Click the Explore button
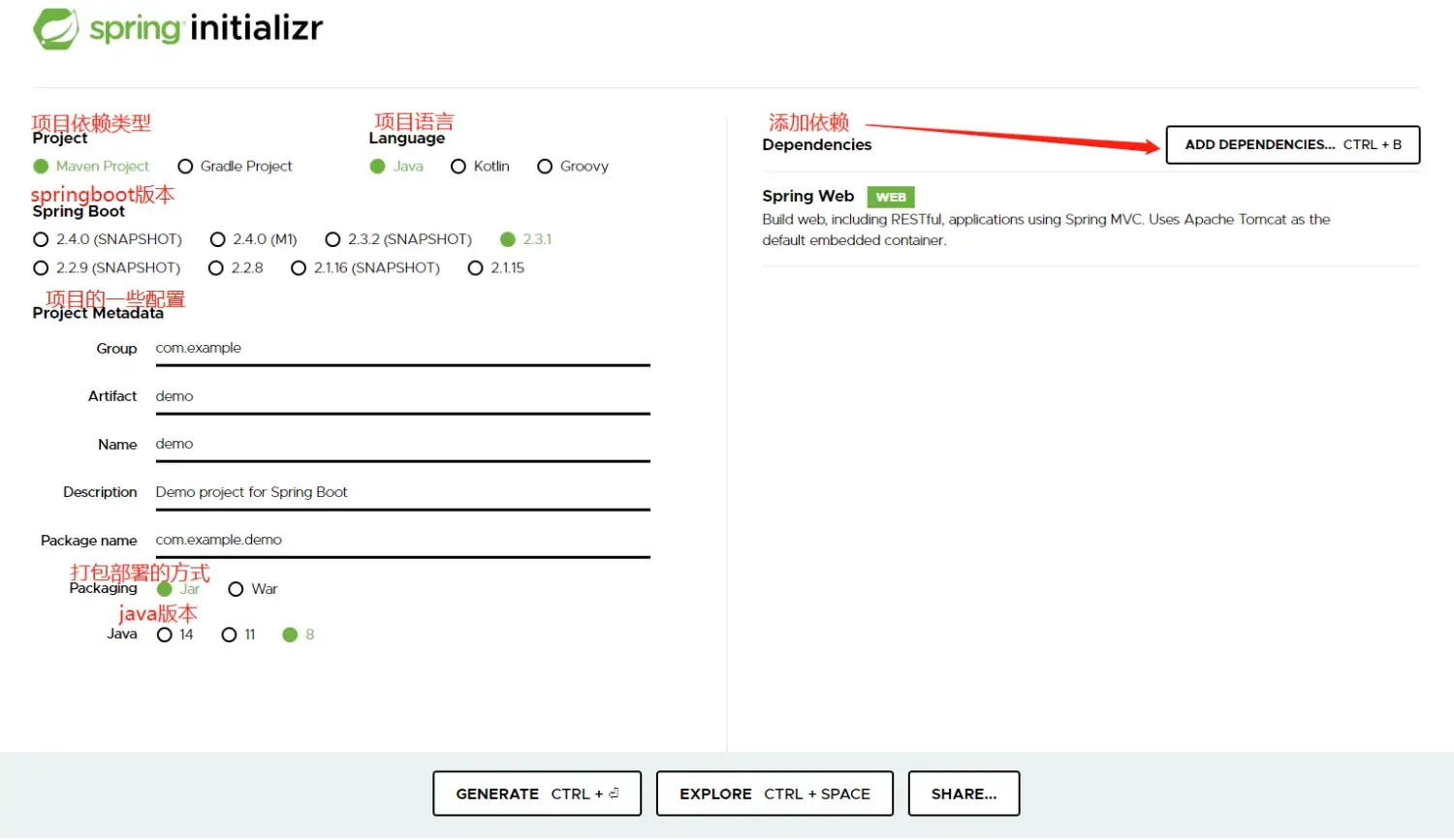Screen dimensions: 1454x840 (774, 793)
